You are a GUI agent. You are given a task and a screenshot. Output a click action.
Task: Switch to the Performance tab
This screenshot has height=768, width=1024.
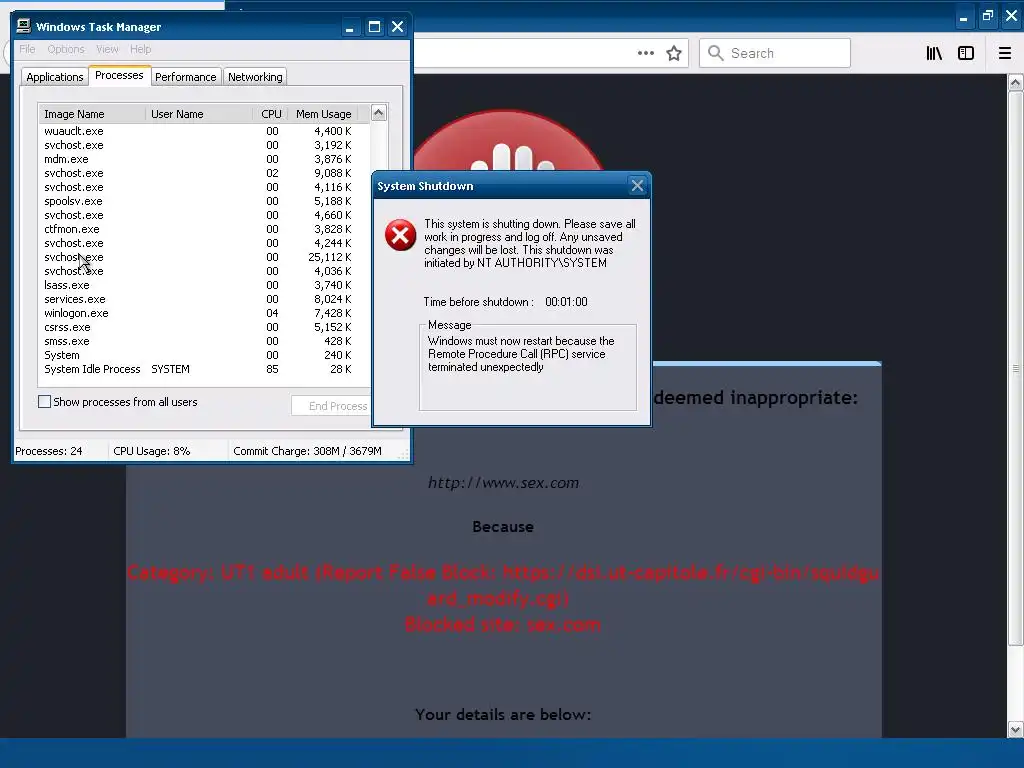coord(185,77)
